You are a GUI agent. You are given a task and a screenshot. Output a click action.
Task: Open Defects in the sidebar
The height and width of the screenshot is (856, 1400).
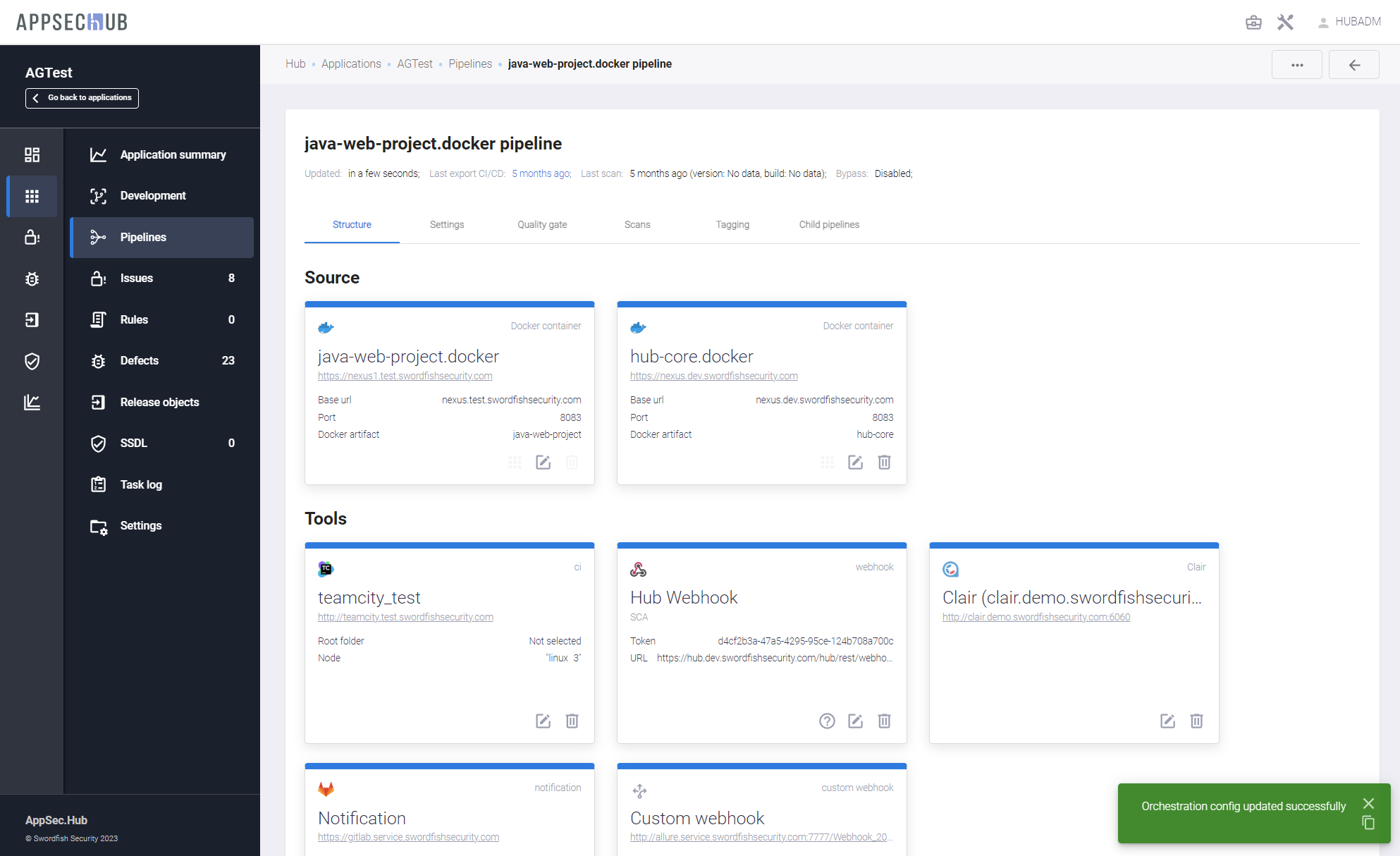pos(140,360)
